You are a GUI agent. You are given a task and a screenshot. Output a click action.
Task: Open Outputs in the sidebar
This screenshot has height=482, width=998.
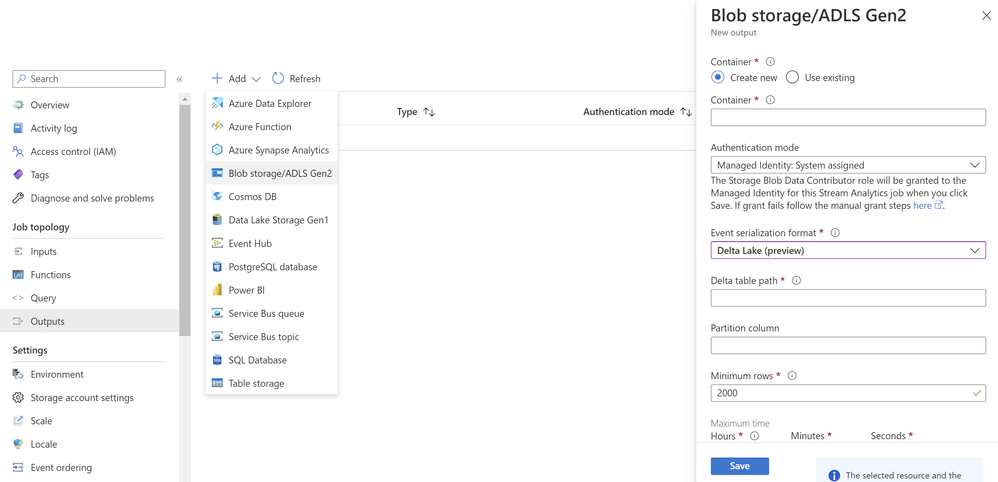90,322
